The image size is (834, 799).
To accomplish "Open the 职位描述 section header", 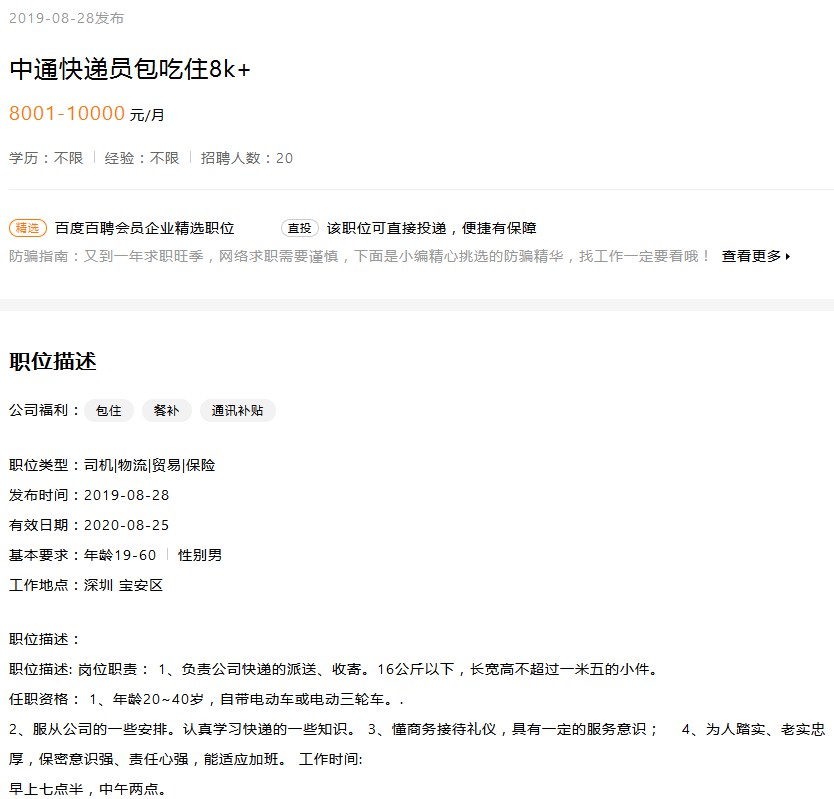I will pos(53,362).
